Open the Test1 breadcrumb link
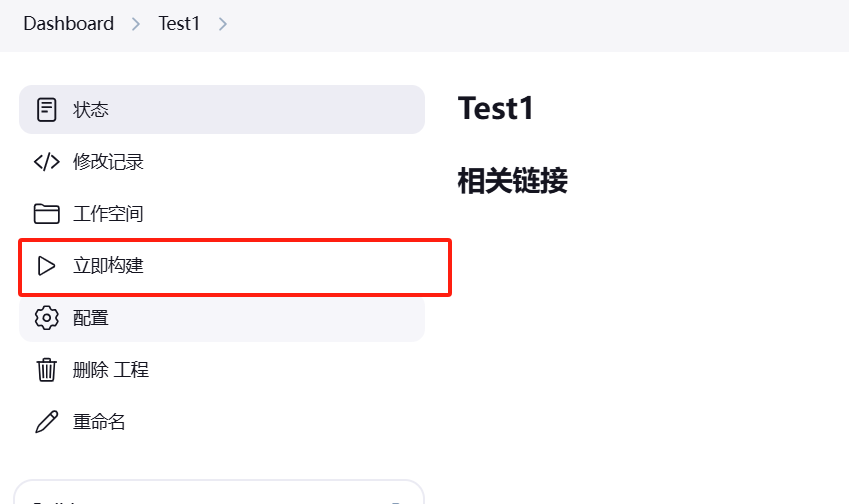 [179, 23]
